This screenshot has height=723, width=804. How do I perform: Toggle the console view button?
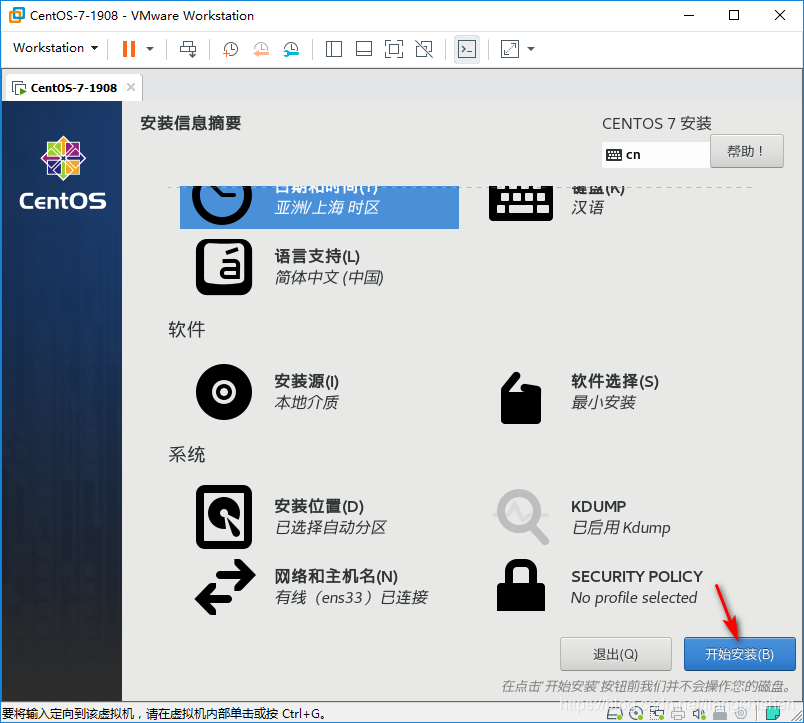(467, 48)
